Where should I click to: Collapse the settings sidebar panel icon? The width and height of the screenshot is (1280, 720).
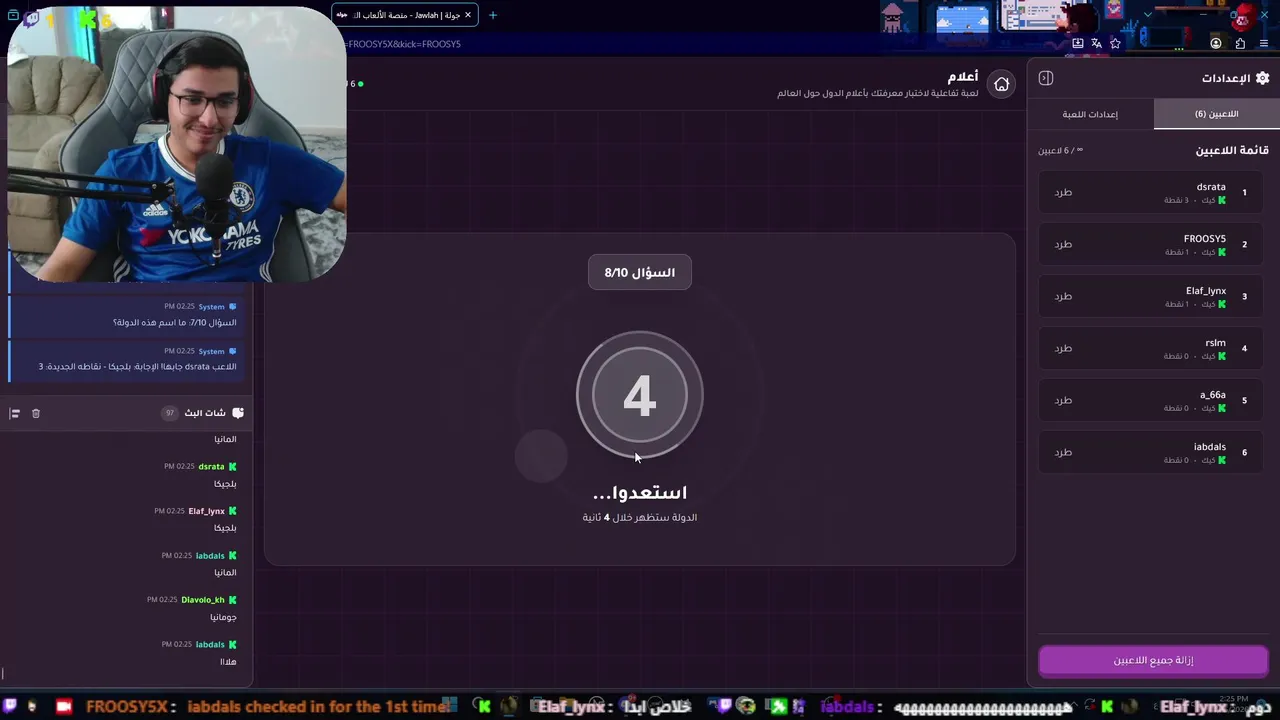coord(1046,78)
